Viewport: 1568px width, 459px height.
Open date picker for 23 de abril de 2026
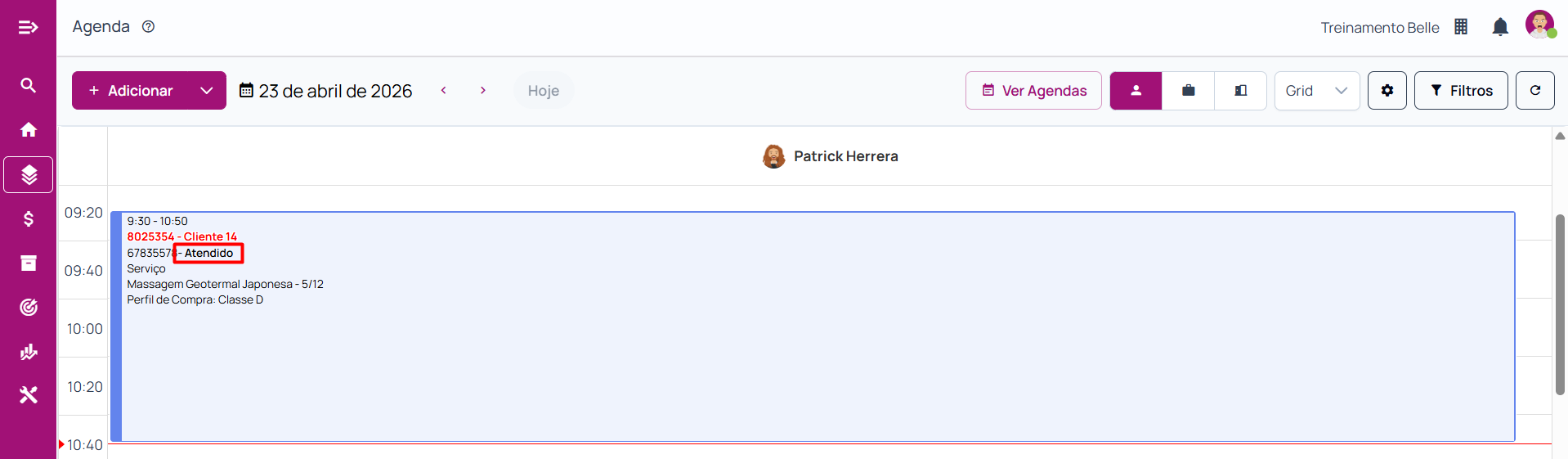[x=325, y=91]
